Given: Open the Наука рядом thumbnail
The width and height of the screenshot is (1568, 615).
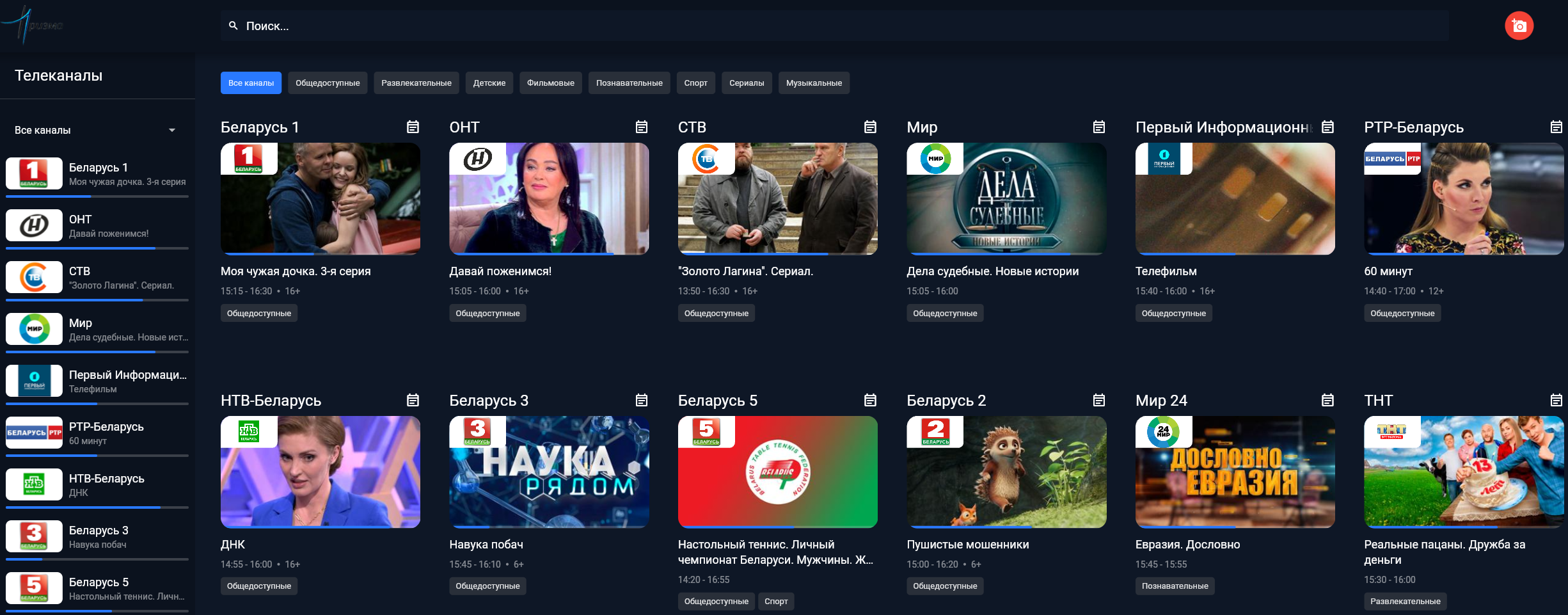Looking at the screenshot, I should click(549, 472).
